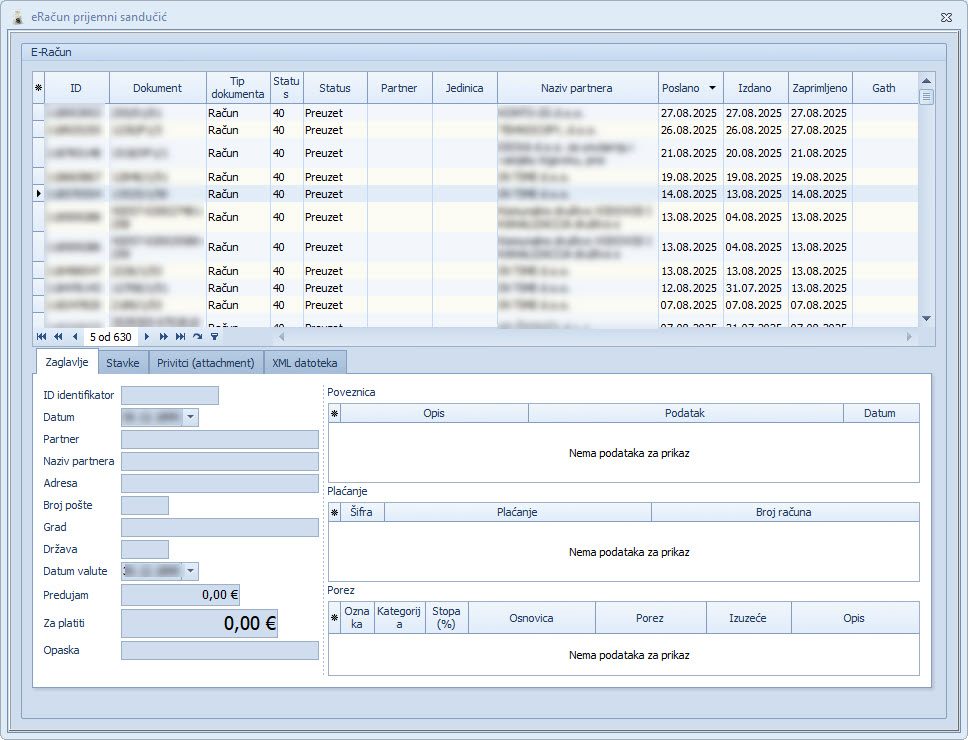Click the ID identifikator field
The image size is (968, 740).
[x=169, y=396]
